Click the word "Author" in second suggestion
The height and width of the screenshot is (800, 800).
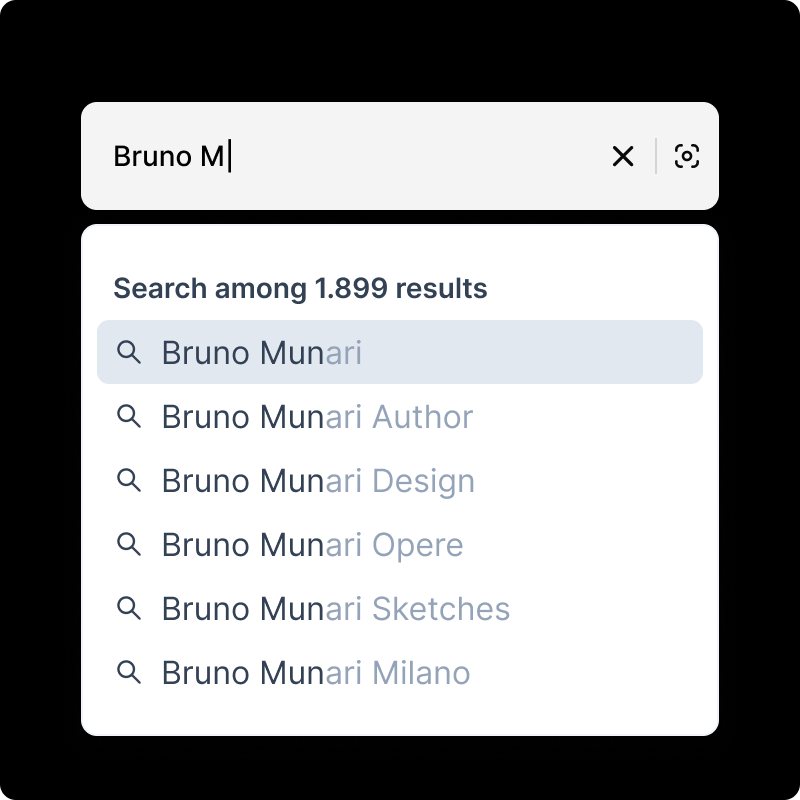[x=422, y=416]
